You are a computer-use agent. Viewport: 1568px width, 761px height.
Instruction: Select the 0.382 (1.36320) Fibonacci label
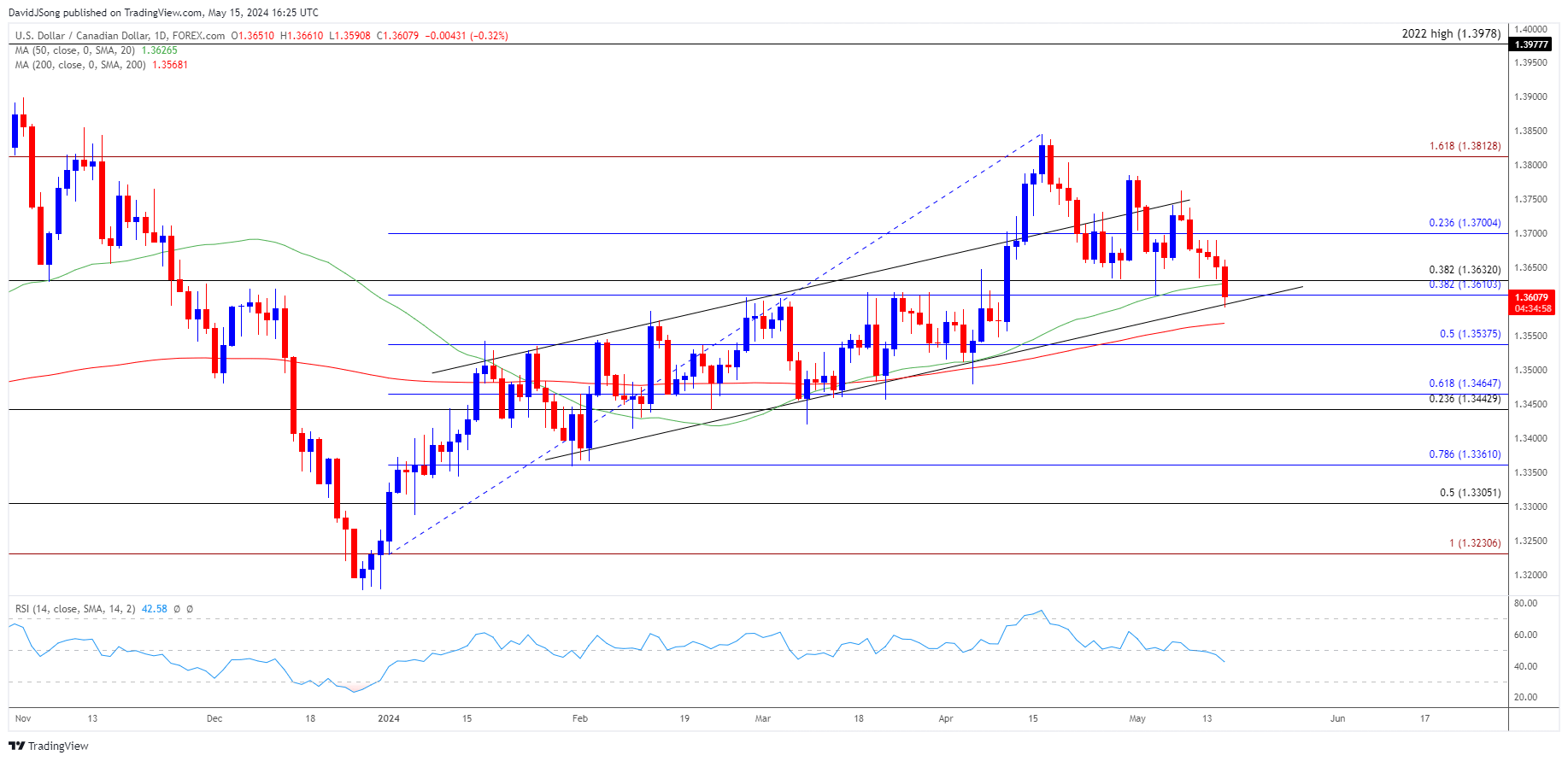pos(1465,270)
